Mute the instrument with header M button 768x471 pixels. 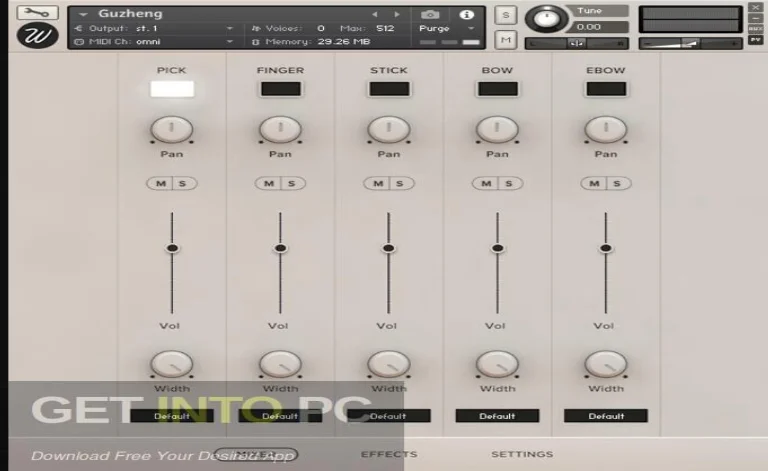tap(506, 39)
